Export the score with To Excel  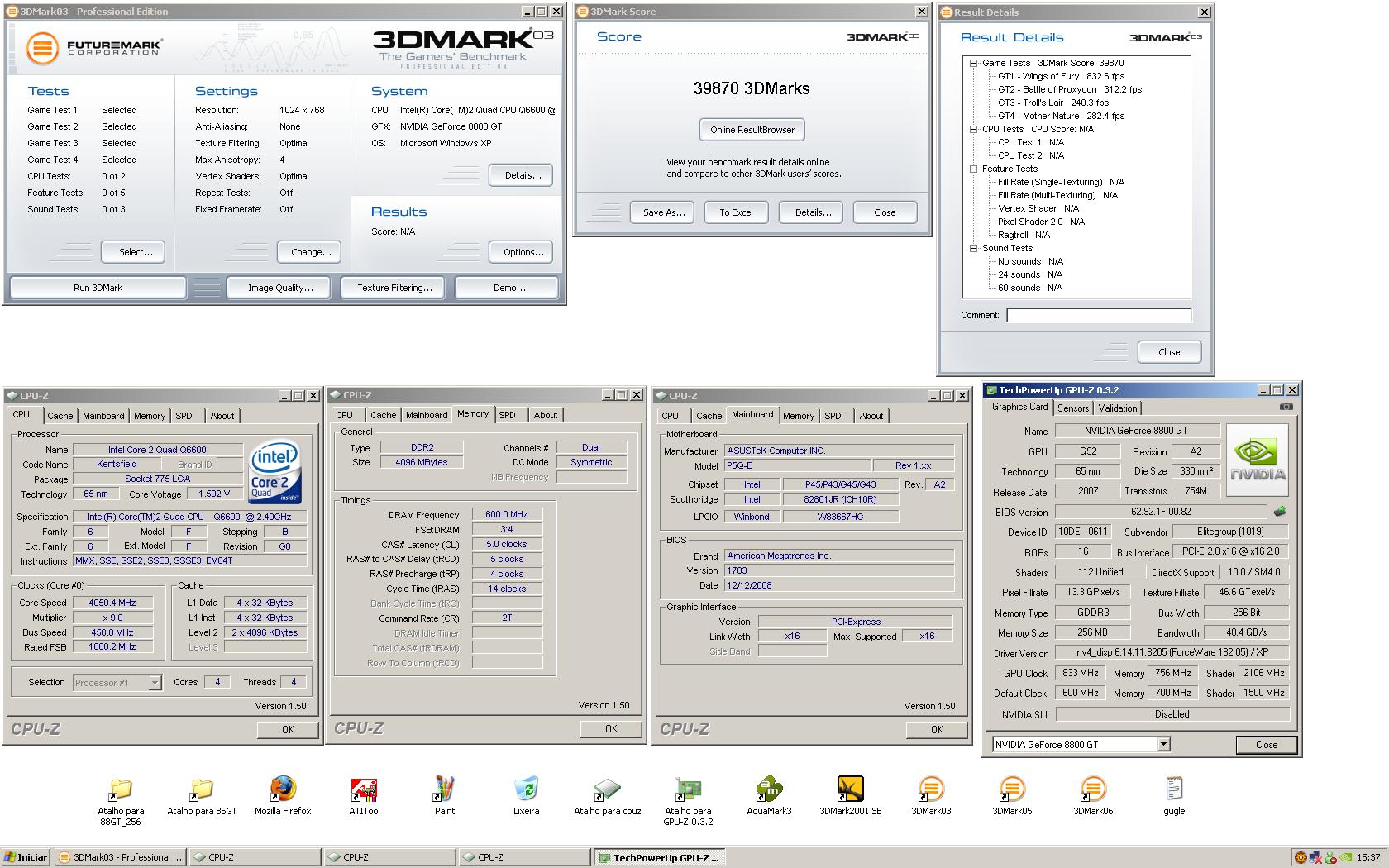(736, 212)
